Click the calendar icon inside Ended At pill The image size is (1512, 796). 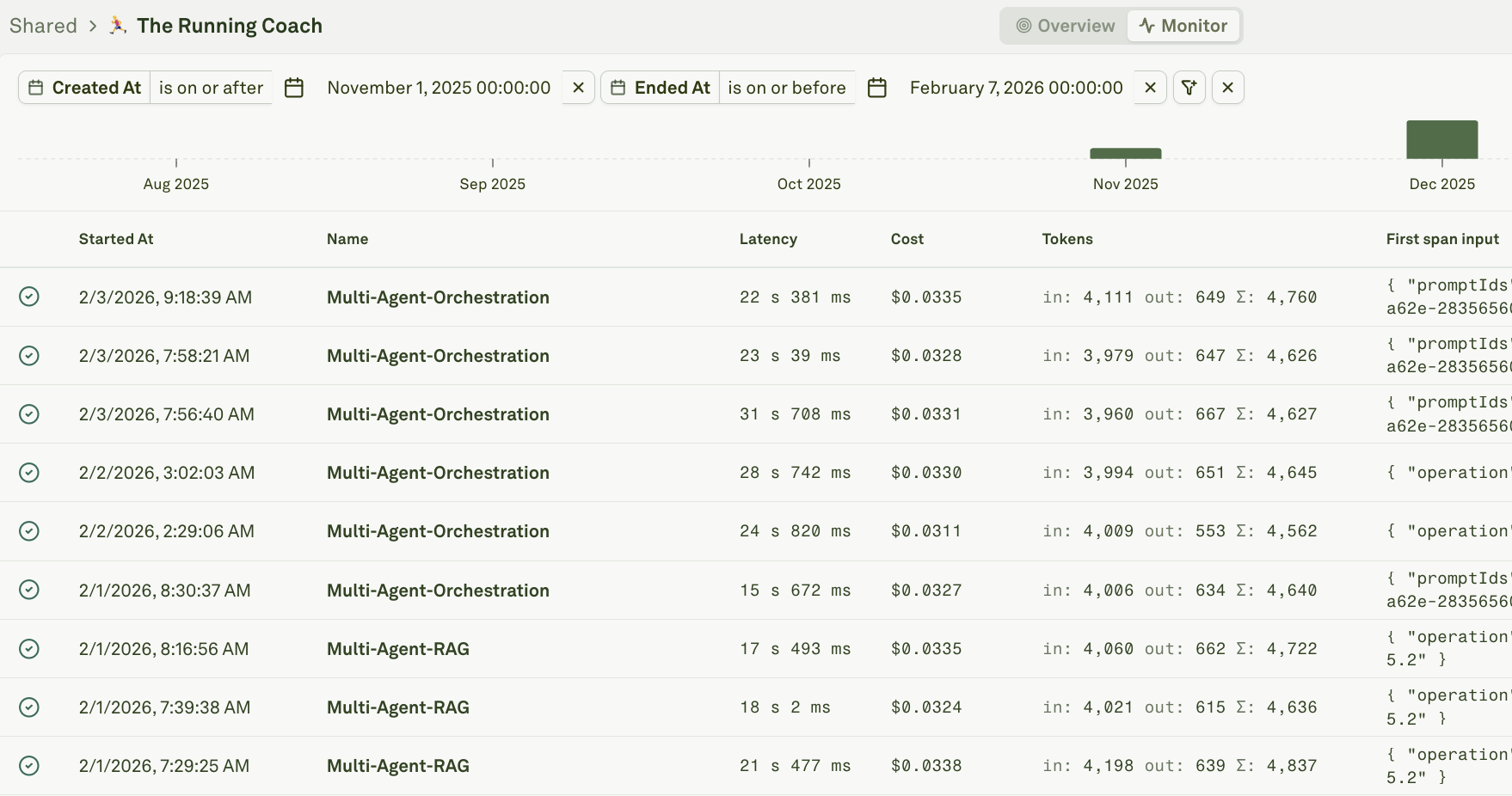pos(618,87)
